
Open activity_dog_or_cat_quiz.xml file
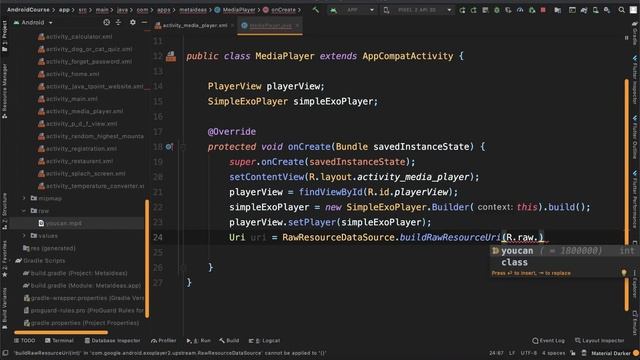89,49
